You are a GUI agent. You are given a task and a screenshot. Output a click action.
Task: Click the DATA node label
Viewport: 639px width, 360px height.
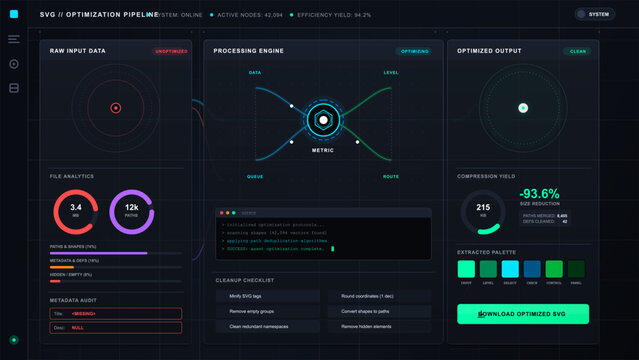[255, 73]
